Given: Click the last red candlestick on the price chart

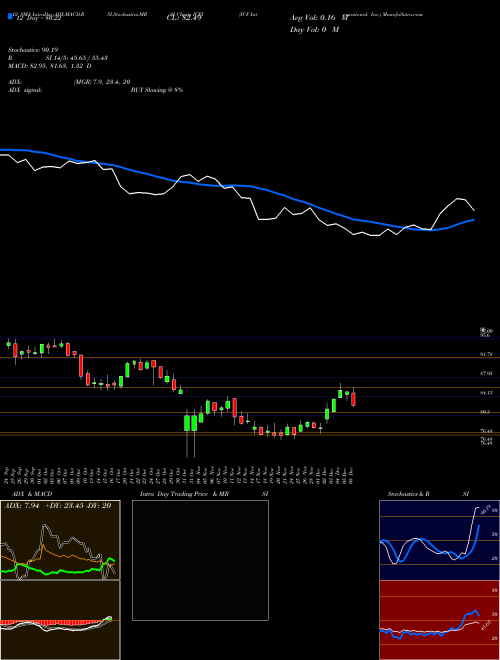Looking at the screenshot, I should (354, 398).
